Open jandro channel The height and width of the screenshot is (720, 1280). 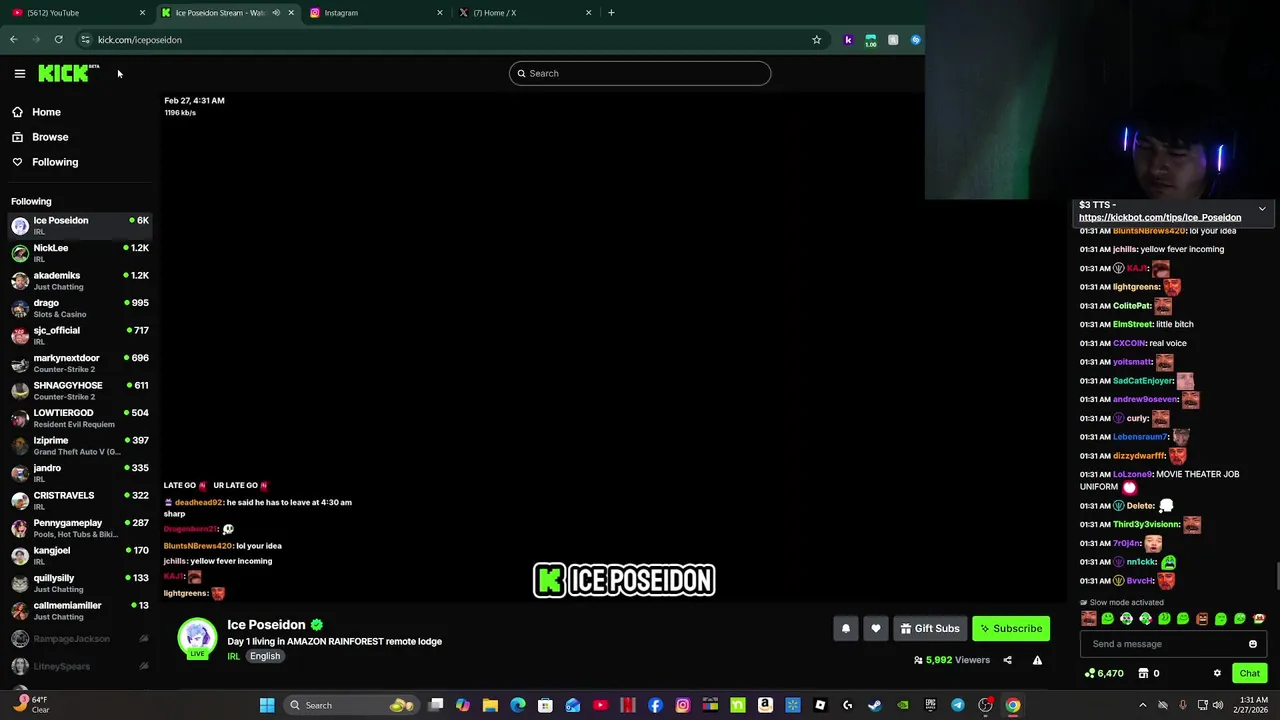click(x=80, y=473)
